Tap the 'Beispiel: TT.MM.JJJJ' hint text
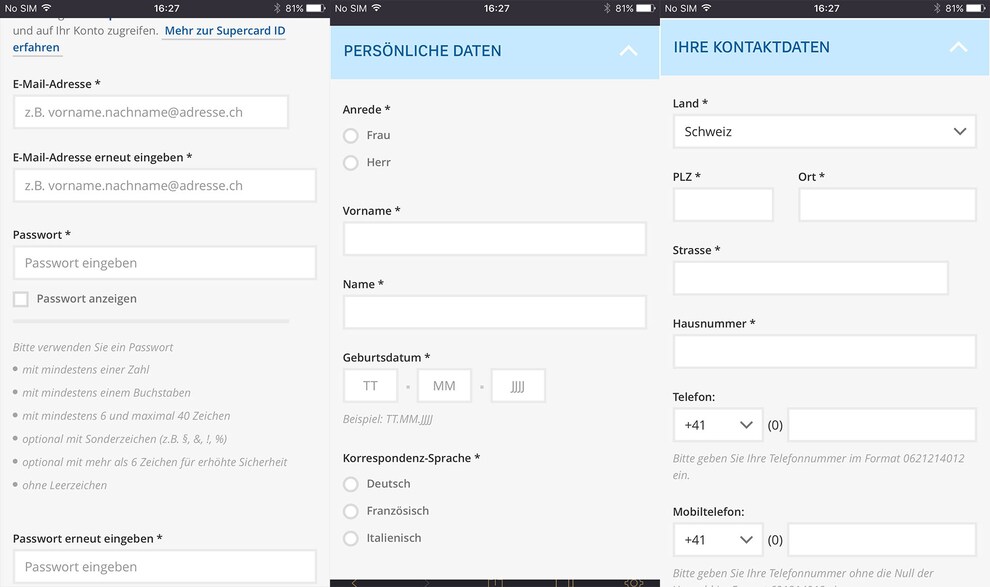 click(x=388, y=419)
